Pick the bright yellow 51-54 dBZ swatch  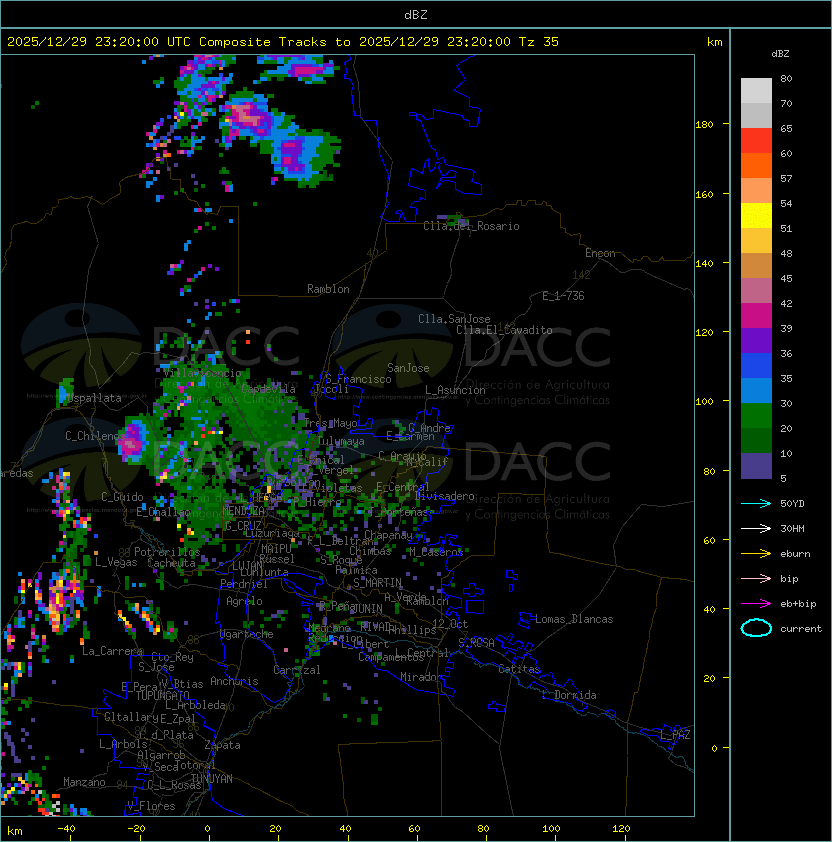[756, 216]
